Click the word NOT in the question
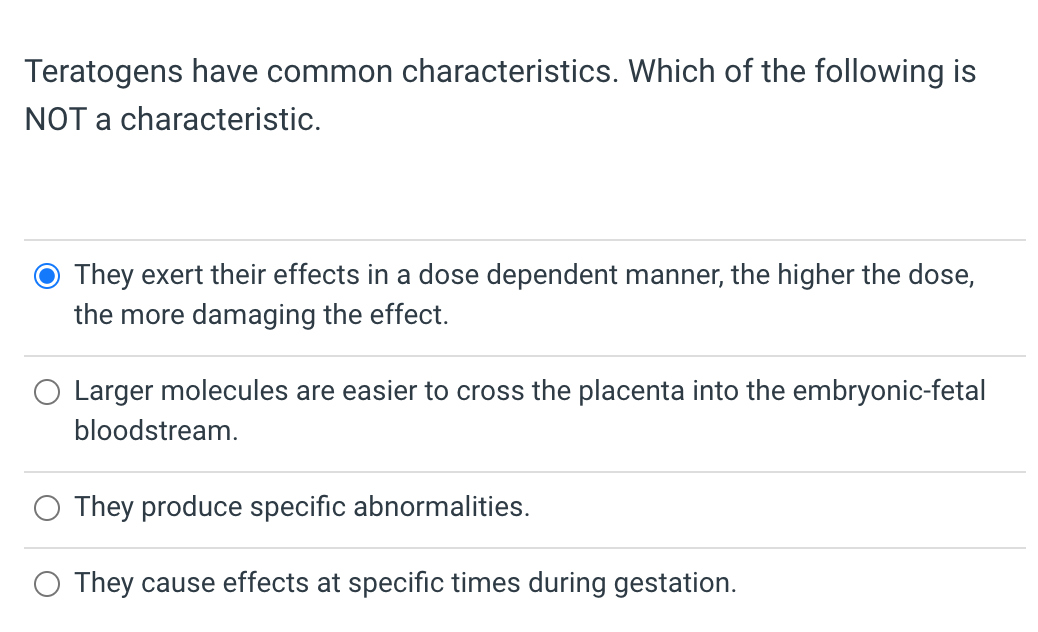This screenshot has height=632, width=1038. (x=55, y=119)
